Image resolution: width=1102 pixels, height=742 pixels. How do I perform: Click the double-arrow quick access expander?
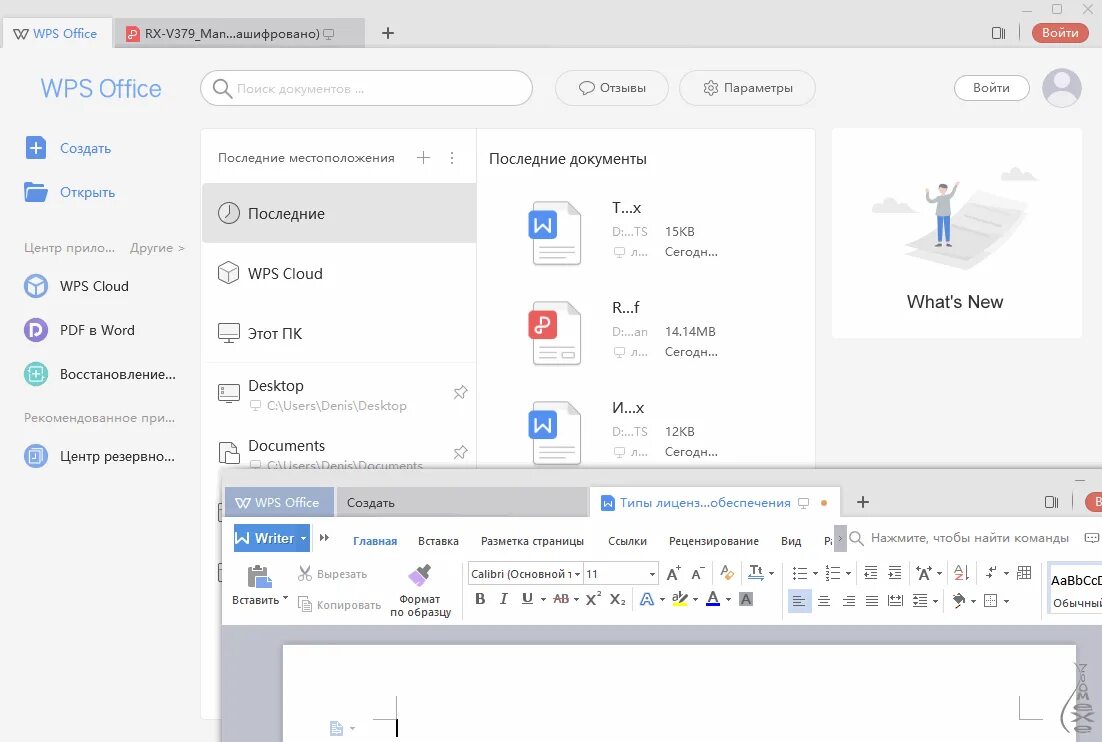coord(324,538)
